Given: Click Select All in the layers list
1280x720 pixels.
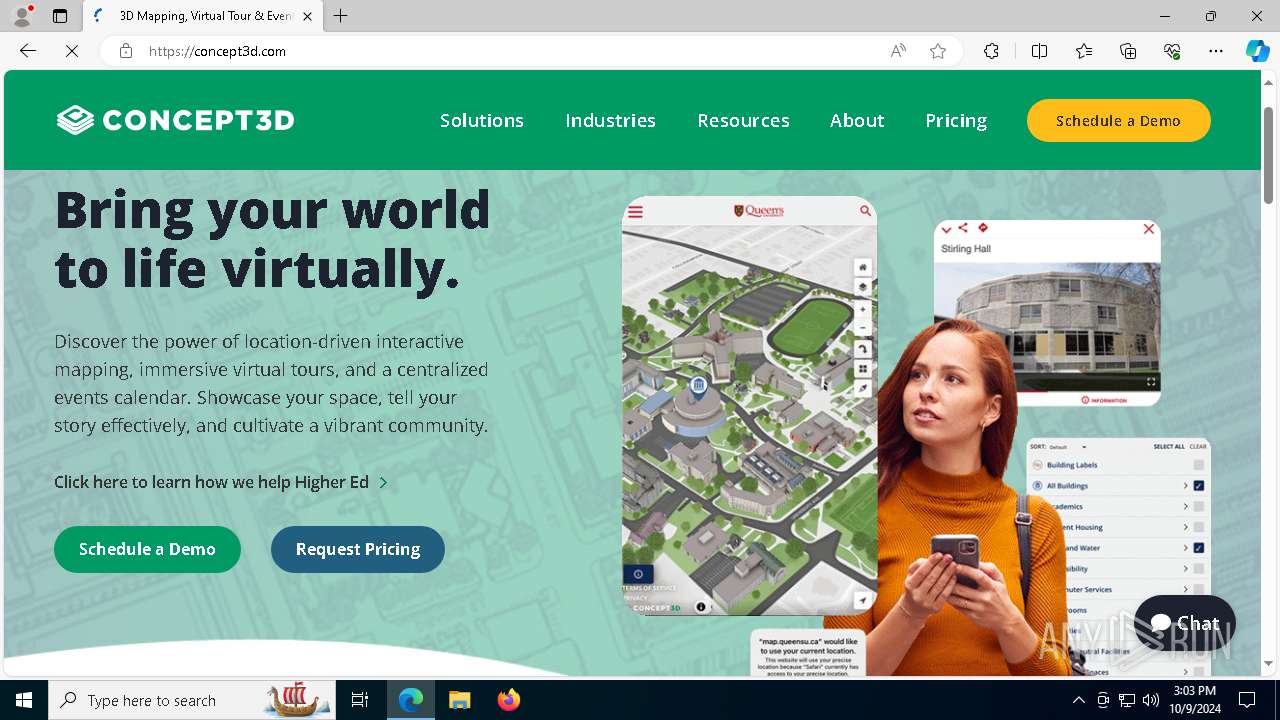Looking at the screenshot, I should (x=1168, y=447).
